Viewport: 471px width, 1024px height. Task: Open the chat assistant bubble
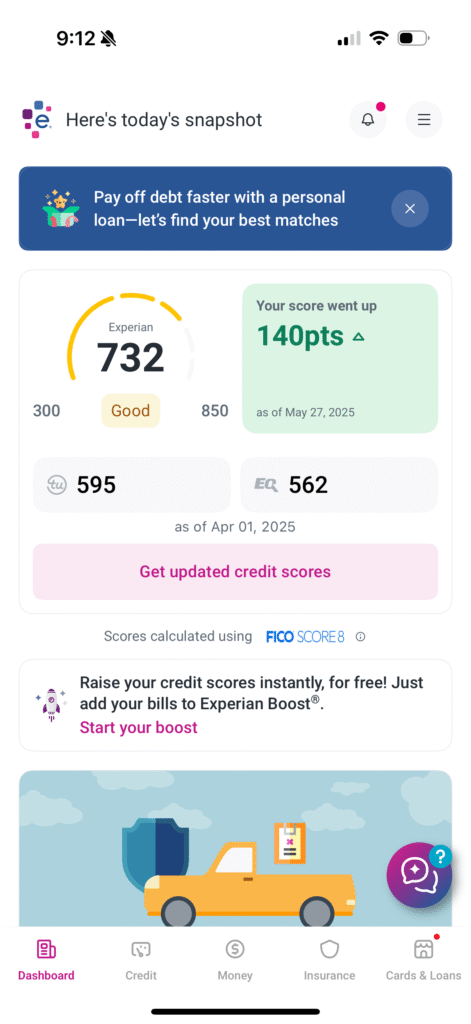pos(419,876)
